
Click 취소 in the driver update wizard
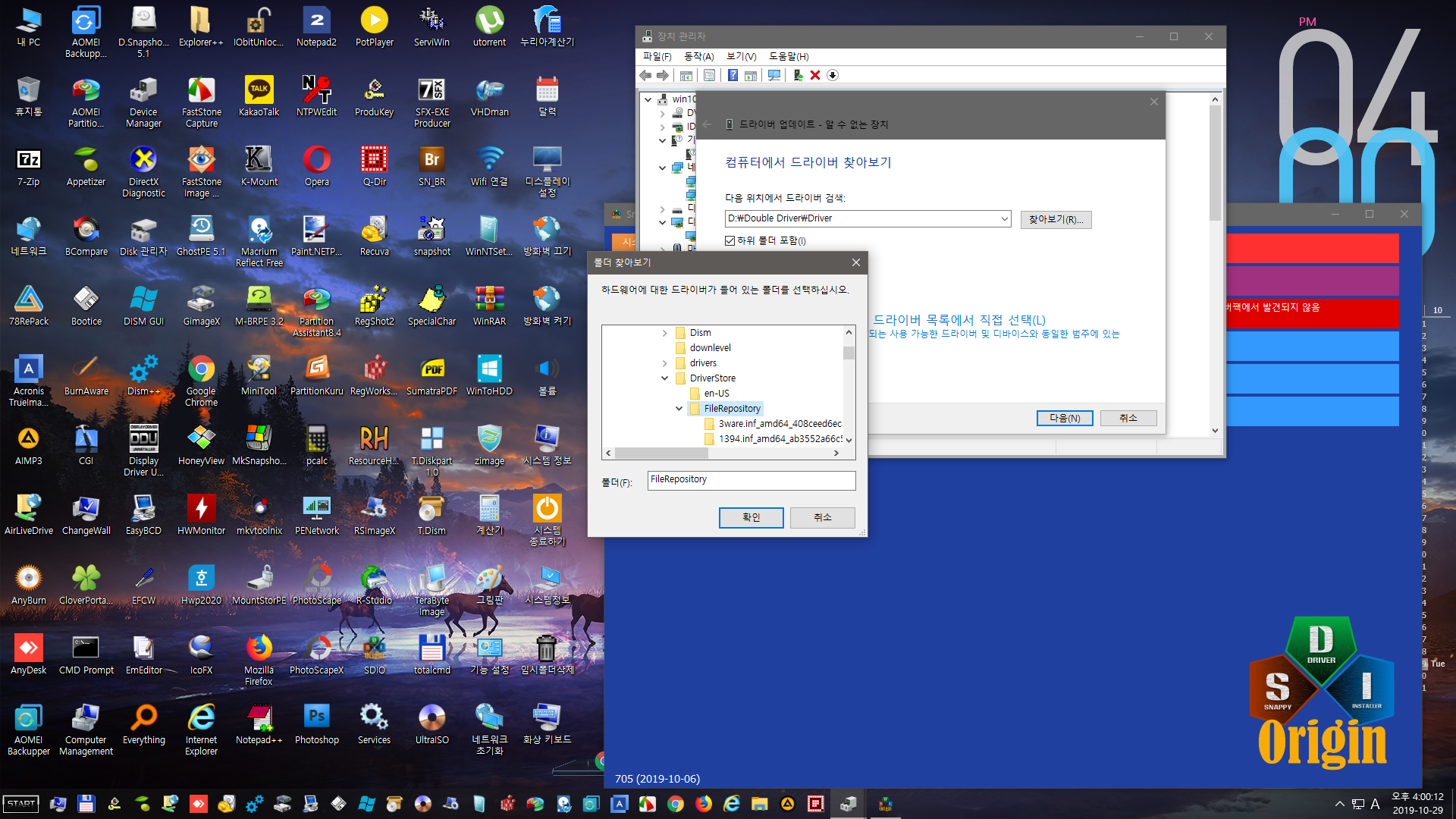[1128, 418]
